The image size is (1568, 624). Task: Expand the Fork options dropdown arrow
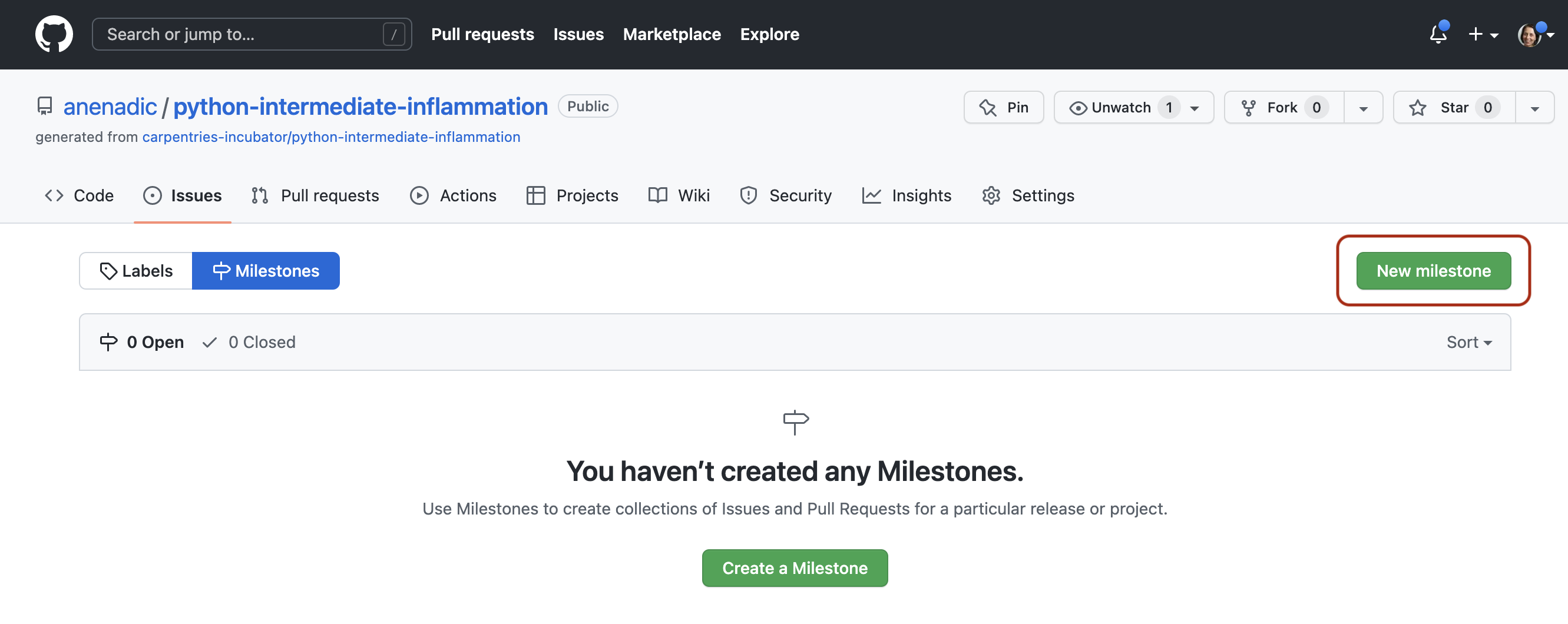pyautogui.click(x=1364, y=108)
